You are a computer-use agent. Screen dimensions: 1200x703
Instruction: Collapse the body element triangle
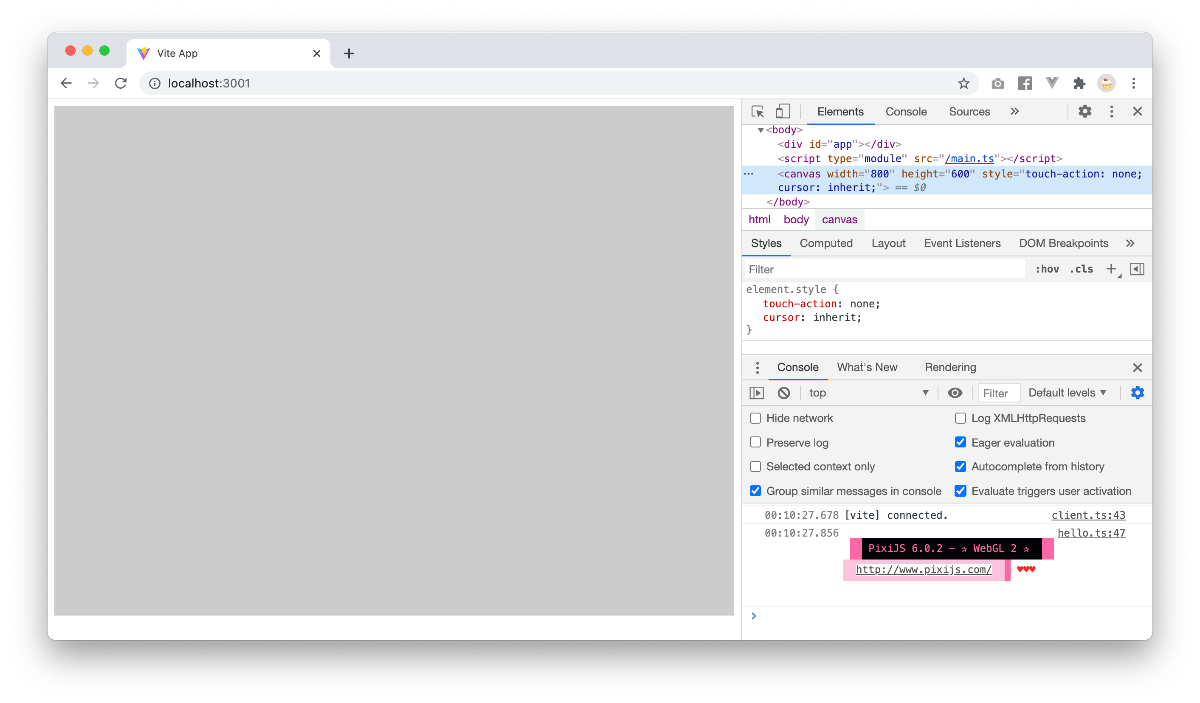[x=761, y=130]
